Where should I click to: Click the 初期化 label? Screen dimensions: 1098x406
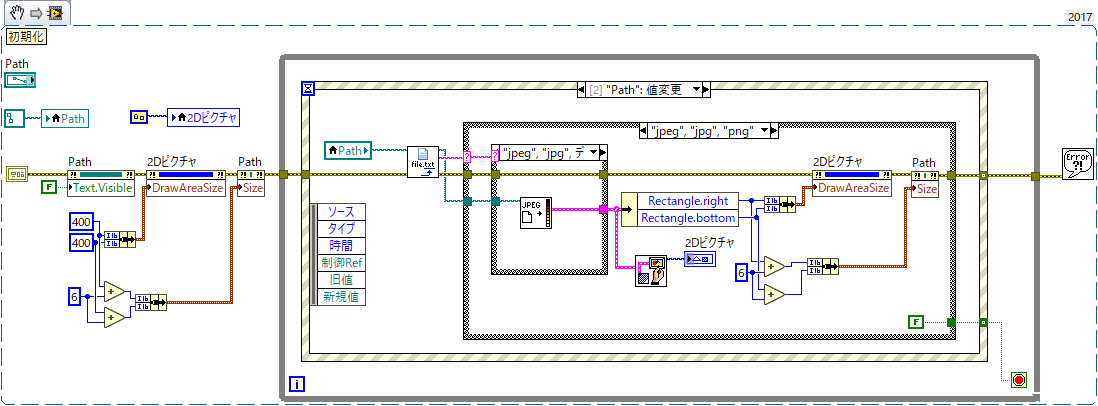pos(26,36)
